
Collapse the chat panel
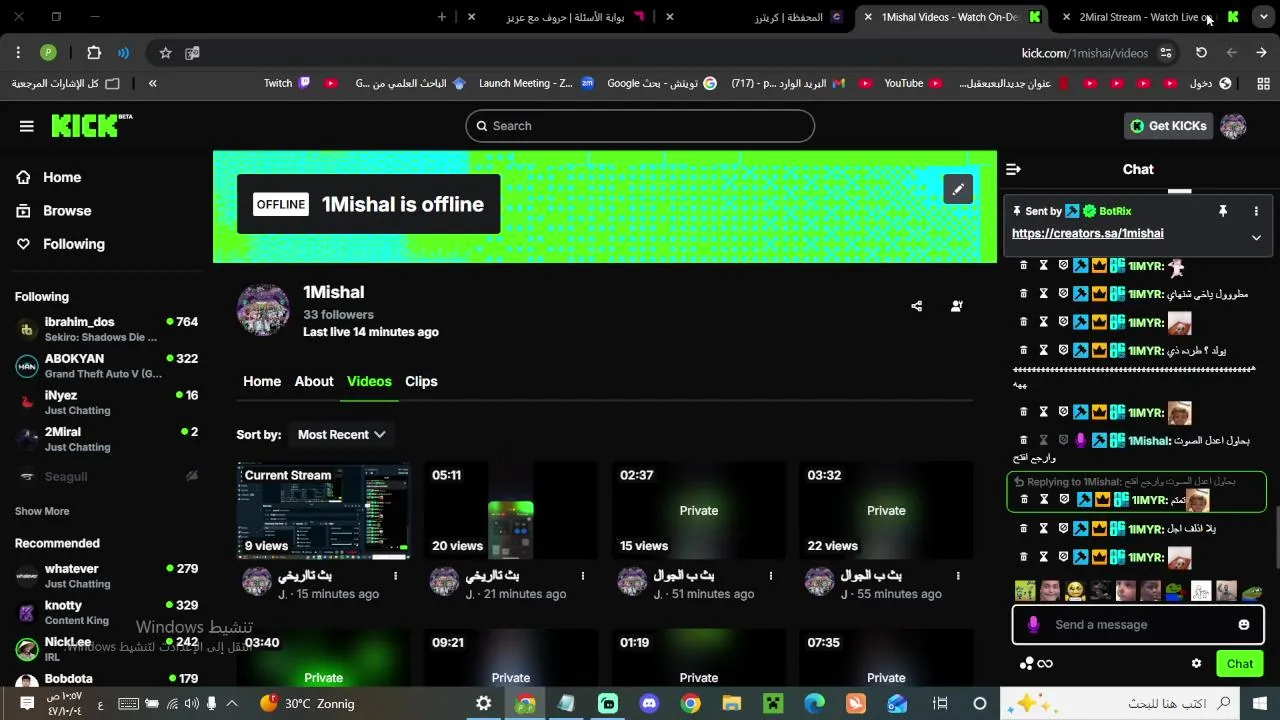pyautogui.click(x=1013, y=169)
